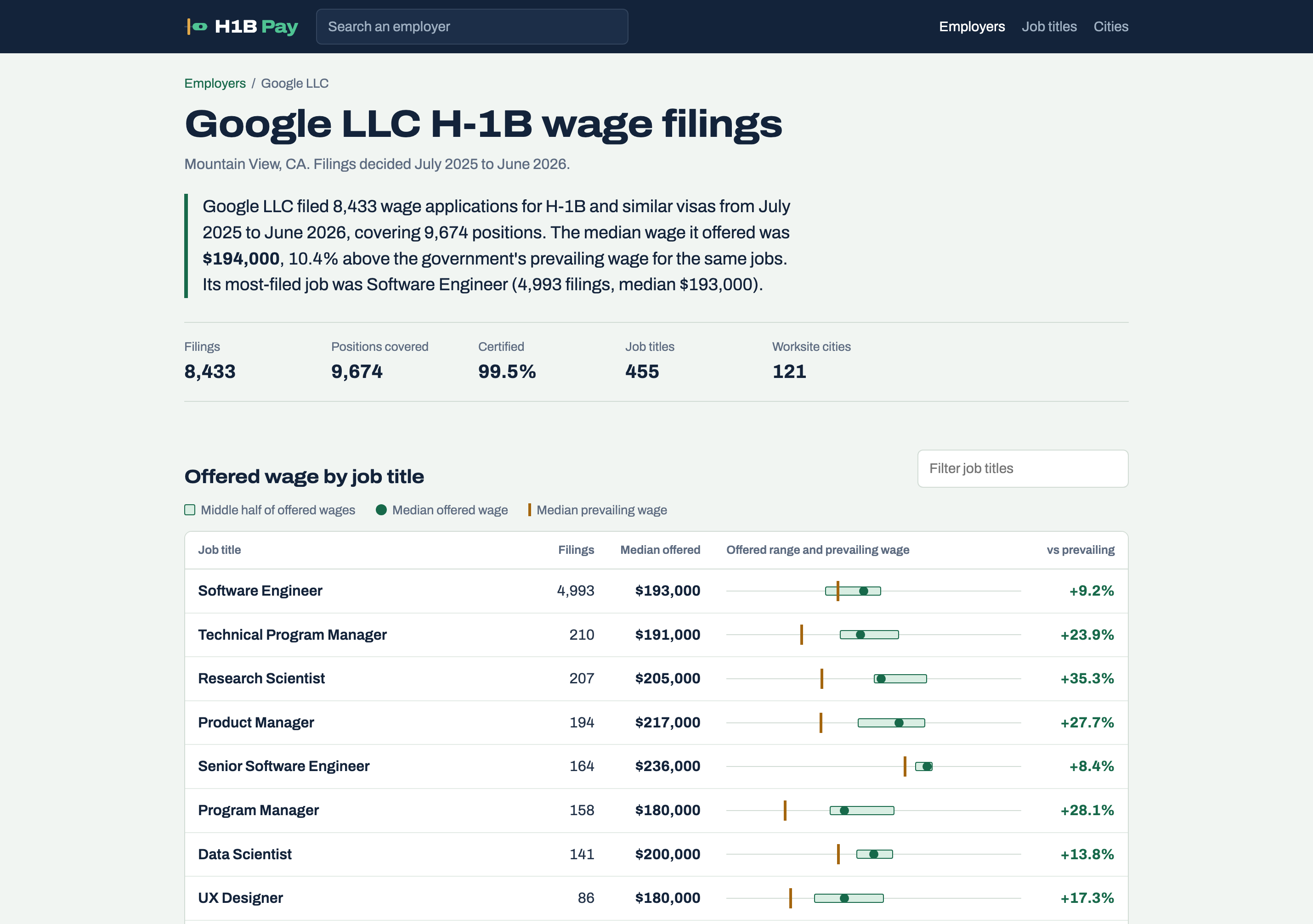Open the Technical Program Manager row
The width and height of the screenshot is (1313, 924).
coord(656,635)
